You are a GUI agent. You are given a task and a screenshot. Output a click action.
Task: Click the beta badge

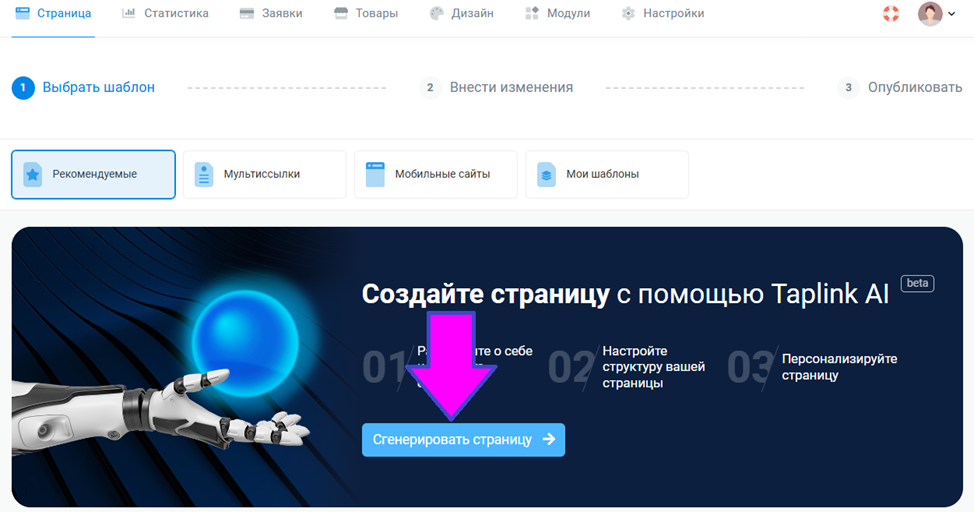tap(917, 283)
